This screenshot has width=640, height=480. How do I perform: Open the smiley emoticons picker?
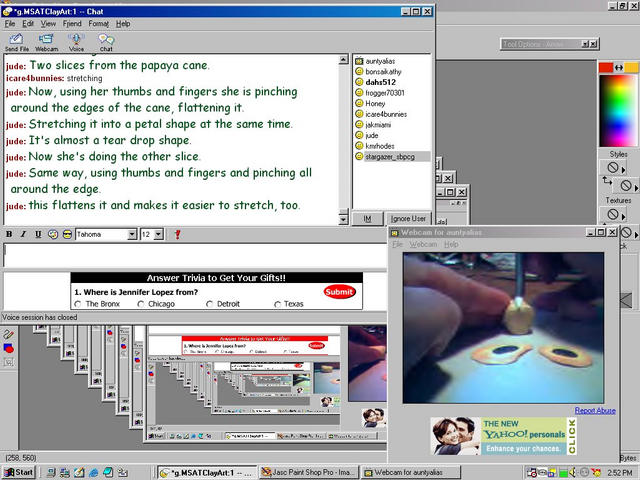53,234
